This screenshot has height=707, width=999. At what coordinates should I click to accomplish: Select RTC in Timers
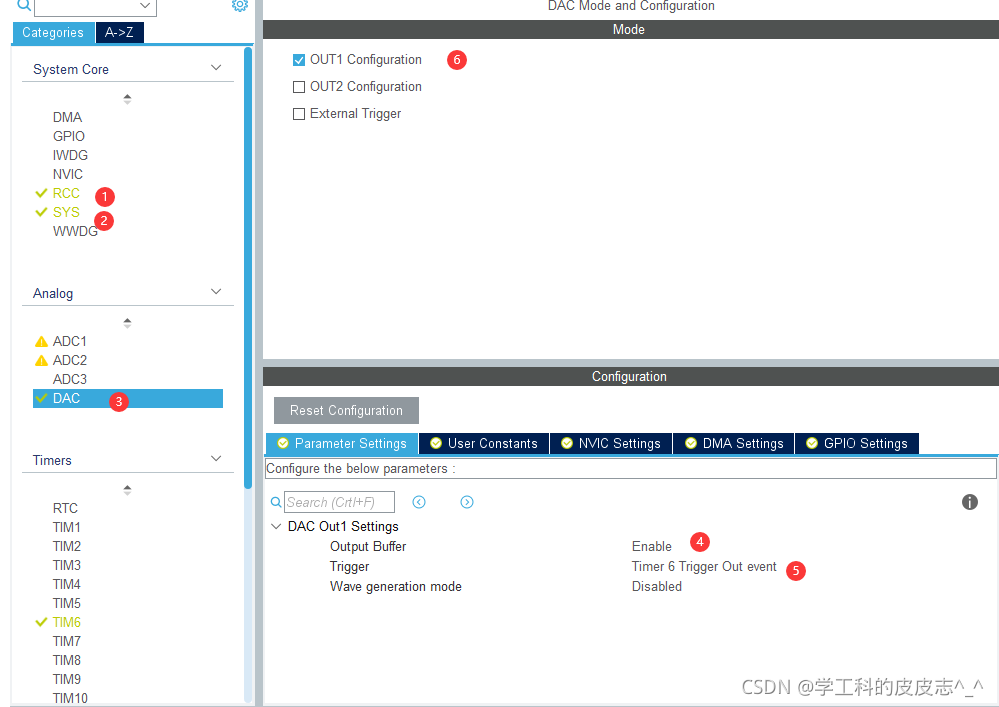(x=65, y=508)
